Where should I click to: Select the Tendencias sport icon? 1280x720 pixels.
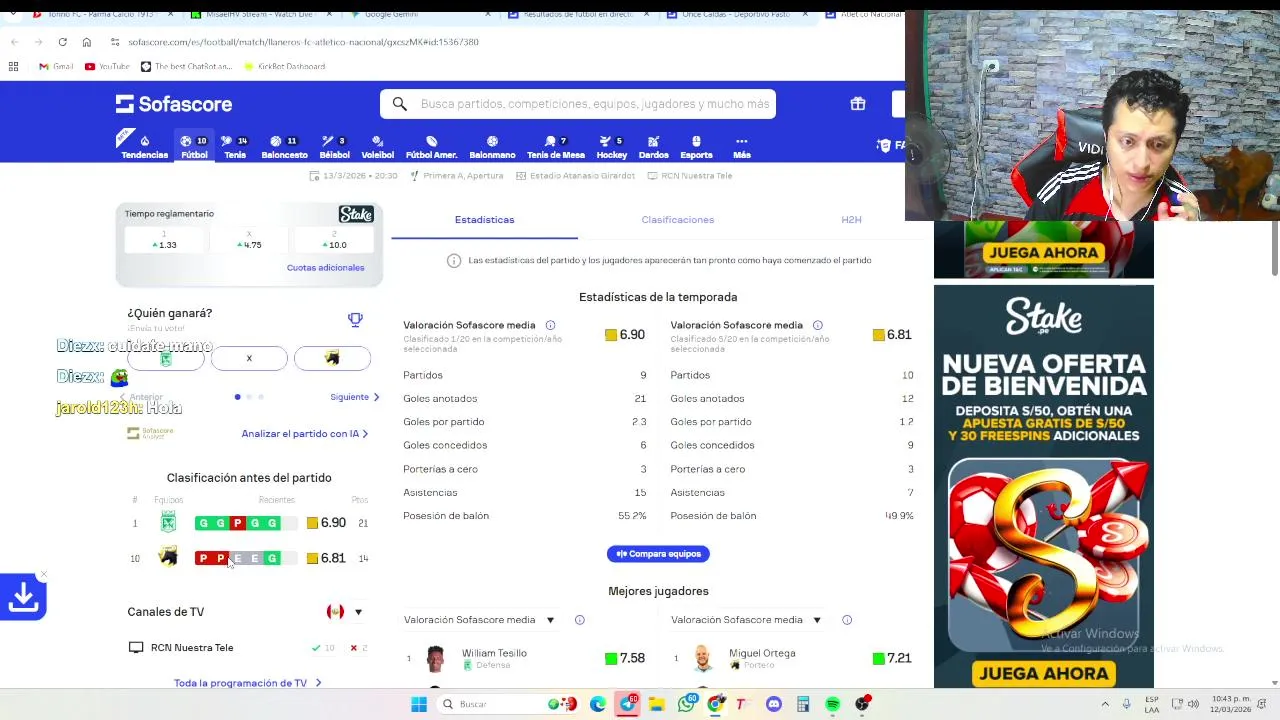[x=145, y=146]
